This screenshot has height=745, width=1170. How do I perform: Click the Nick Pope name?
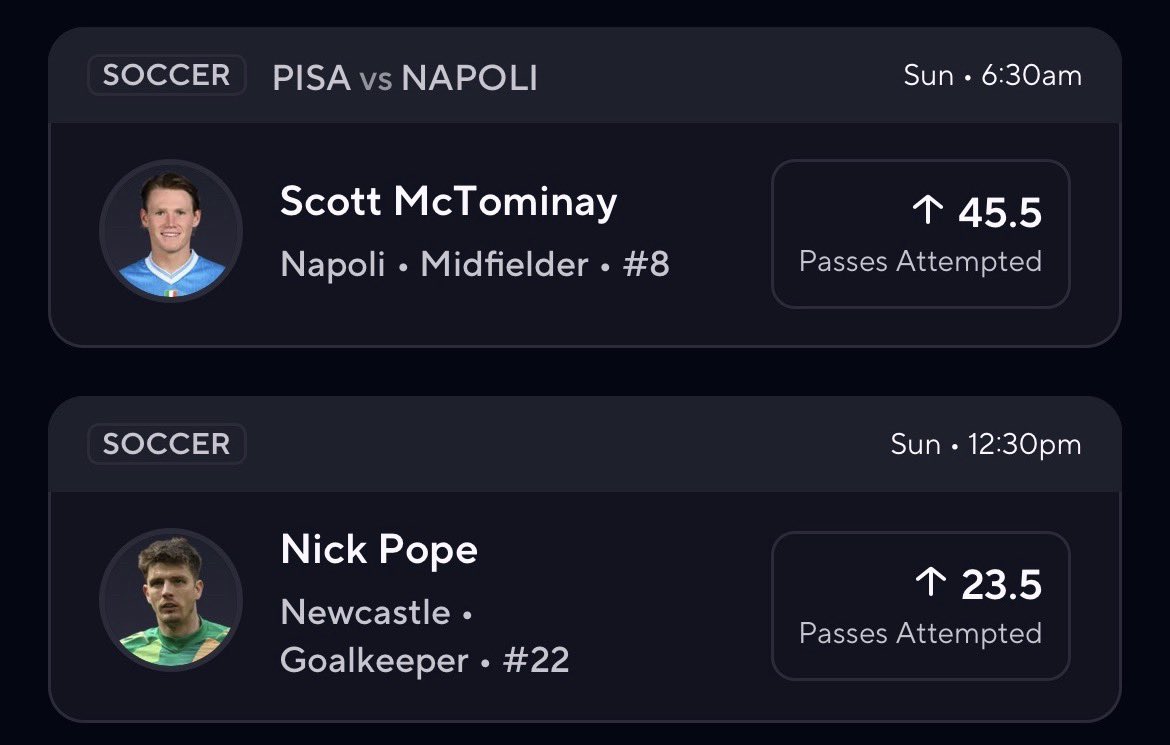[379, 550]
